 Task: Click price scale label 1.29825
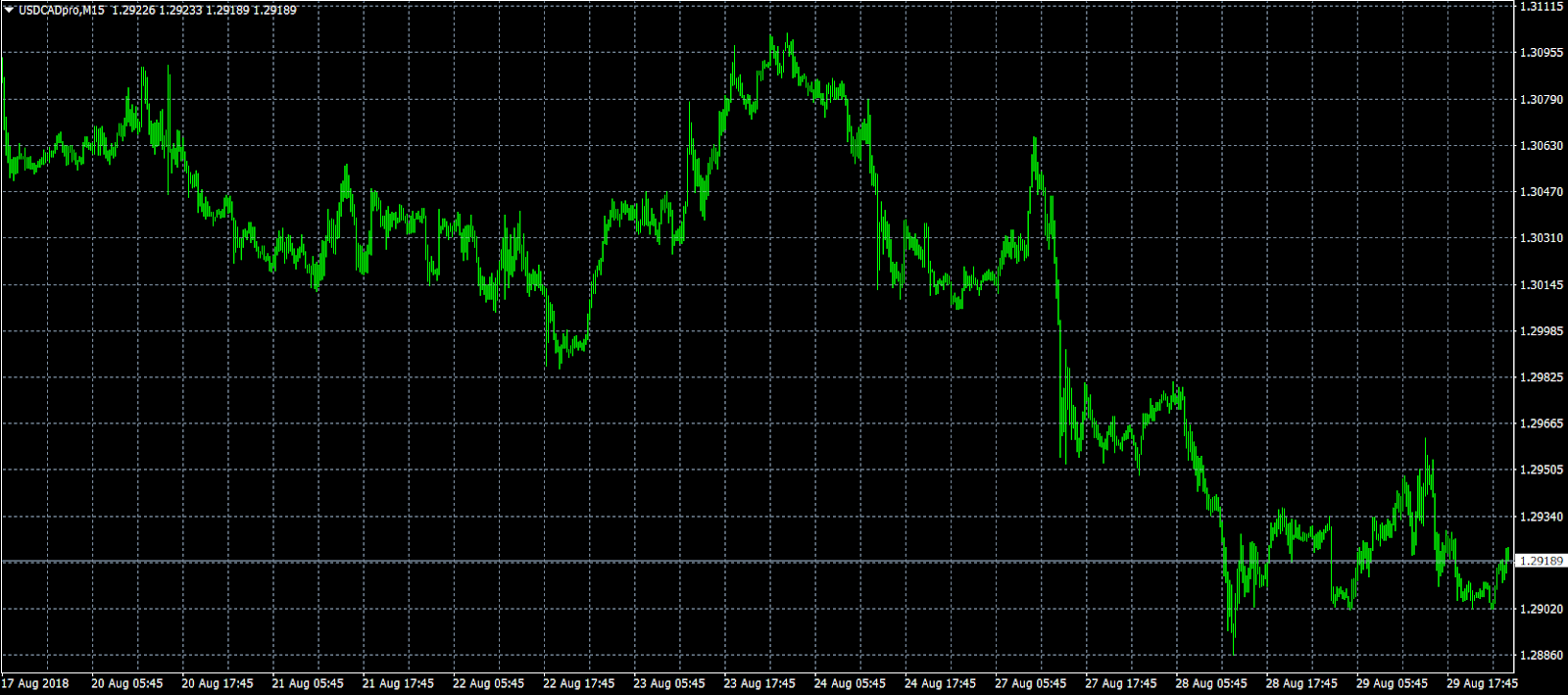pos(1541,377)
